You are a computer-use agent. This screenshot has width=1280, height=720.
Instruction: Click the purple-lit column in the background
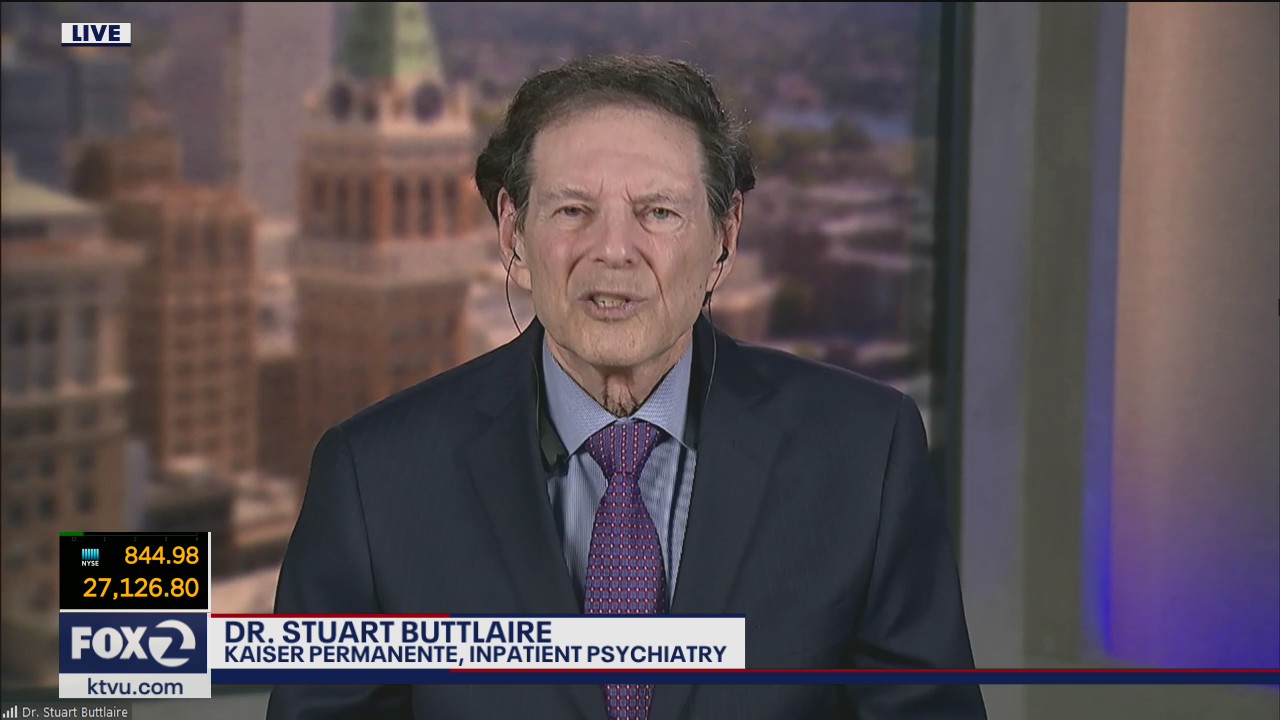point(1190,350)
